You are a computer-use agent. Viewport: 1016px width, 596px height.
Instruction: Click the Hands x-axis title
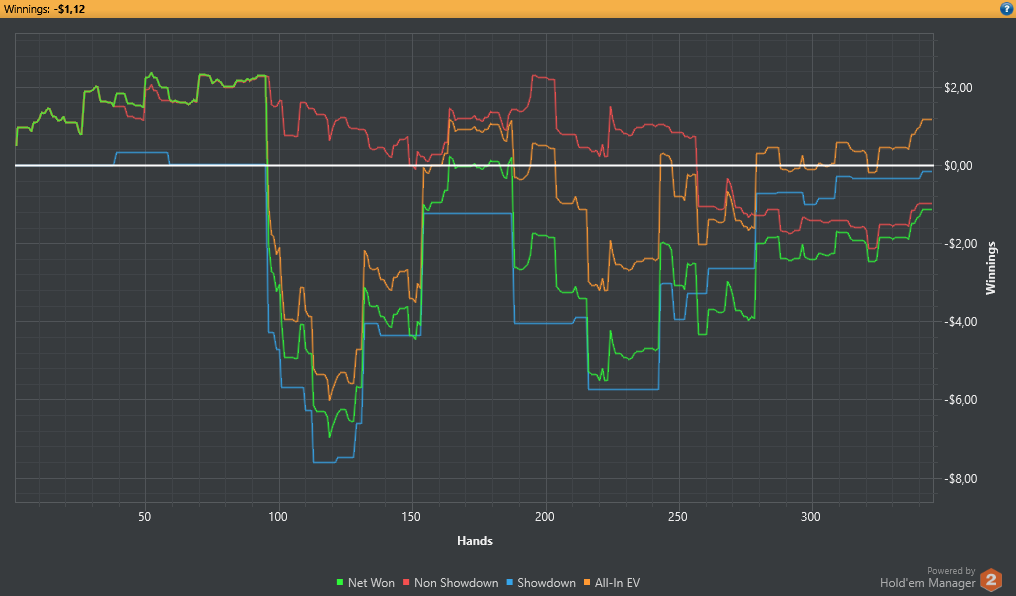(x=475, y=541)
